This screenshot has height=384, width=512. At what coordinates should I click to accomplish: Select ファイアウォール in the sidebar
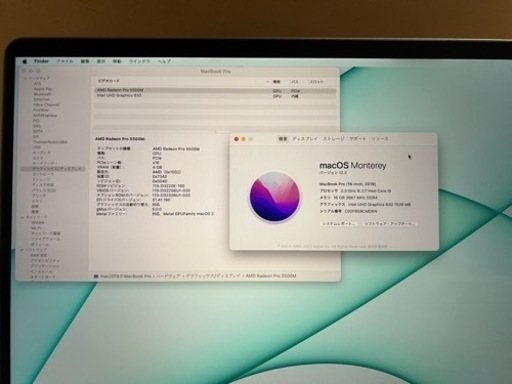click(x=45, y=239)
